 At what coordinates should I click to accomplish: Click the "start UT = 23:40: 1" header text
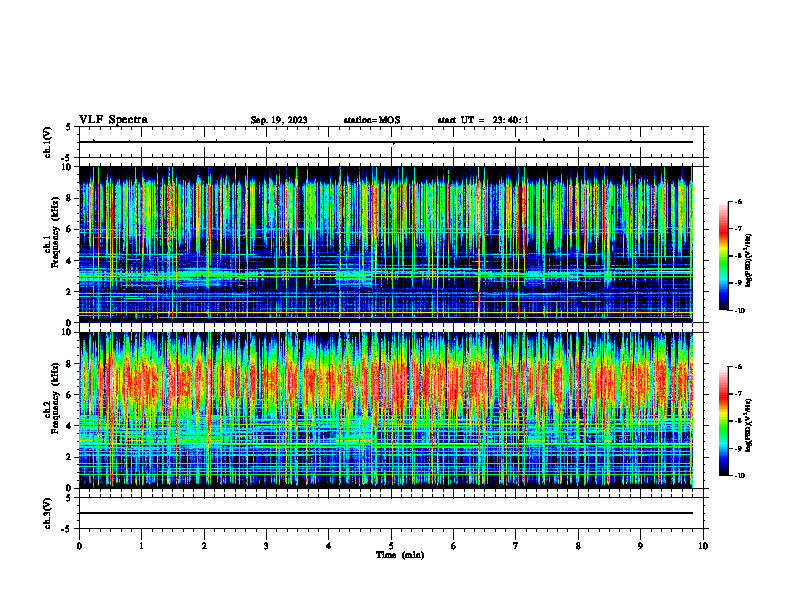coord(483,120)
